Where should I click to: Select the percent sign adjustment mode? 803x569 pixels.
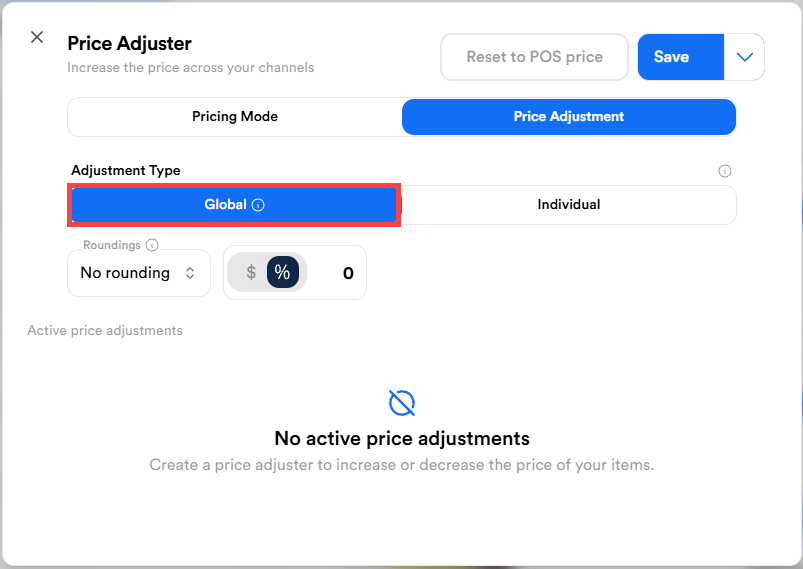[282, 272]
